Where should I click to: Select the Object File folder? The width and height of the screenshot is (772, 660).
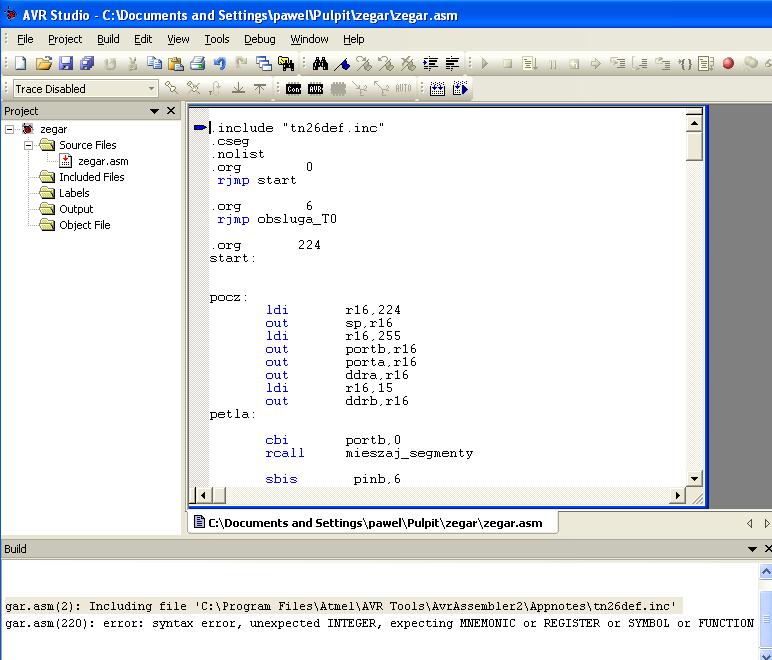click(85, 225)
